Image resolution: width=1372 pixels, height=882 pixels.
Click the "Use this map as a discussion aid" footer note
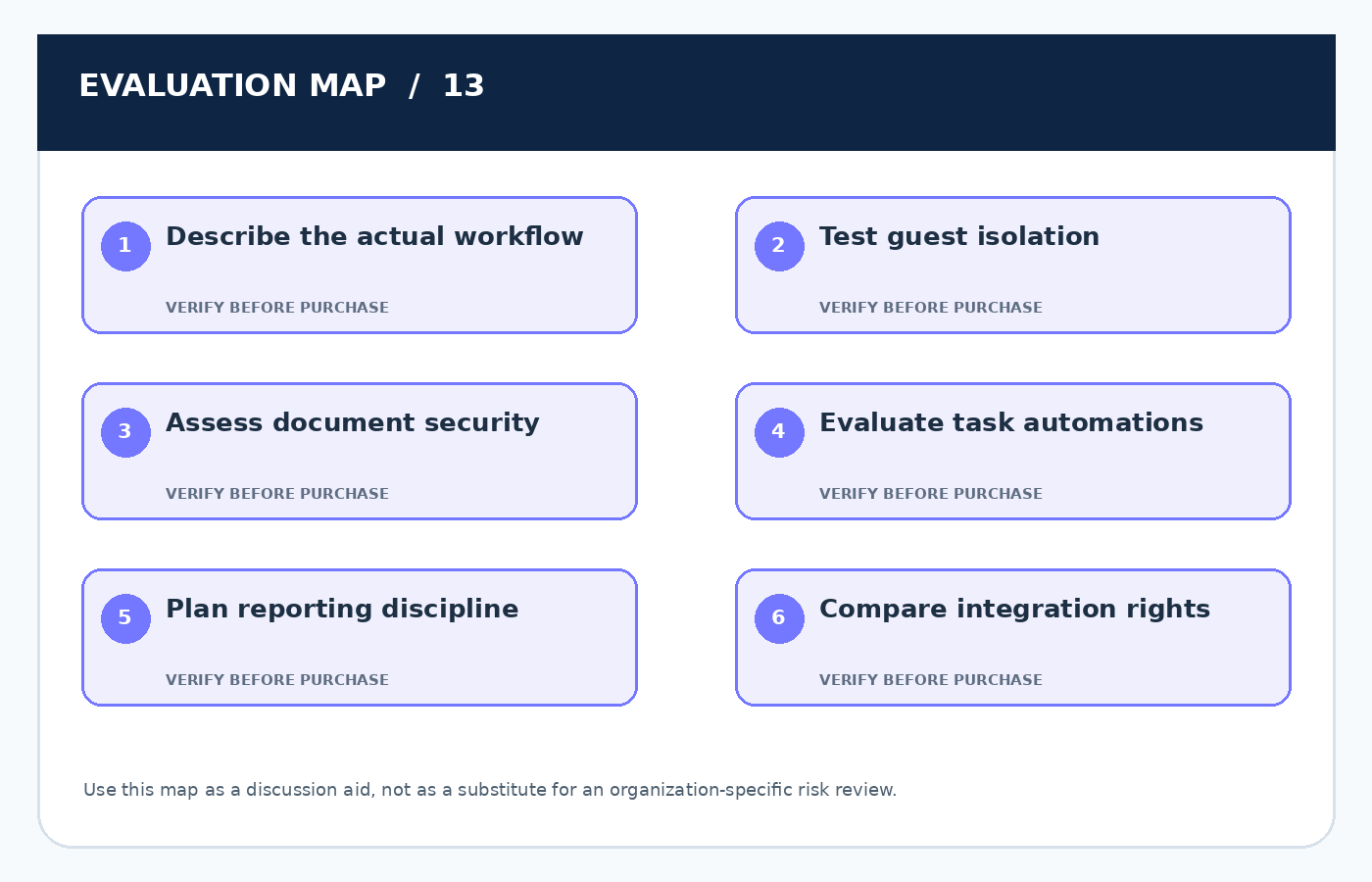(490, 790)
